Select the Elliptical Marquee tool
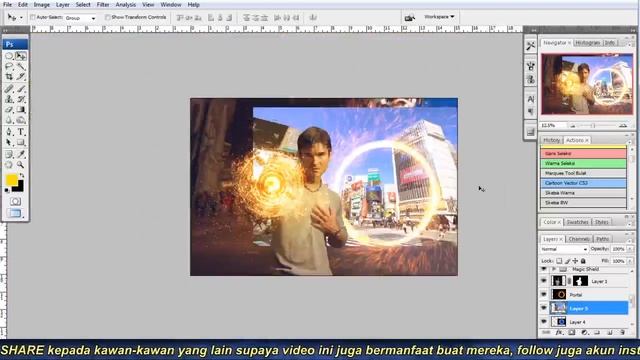640x360 pixels. click(9, 56)
